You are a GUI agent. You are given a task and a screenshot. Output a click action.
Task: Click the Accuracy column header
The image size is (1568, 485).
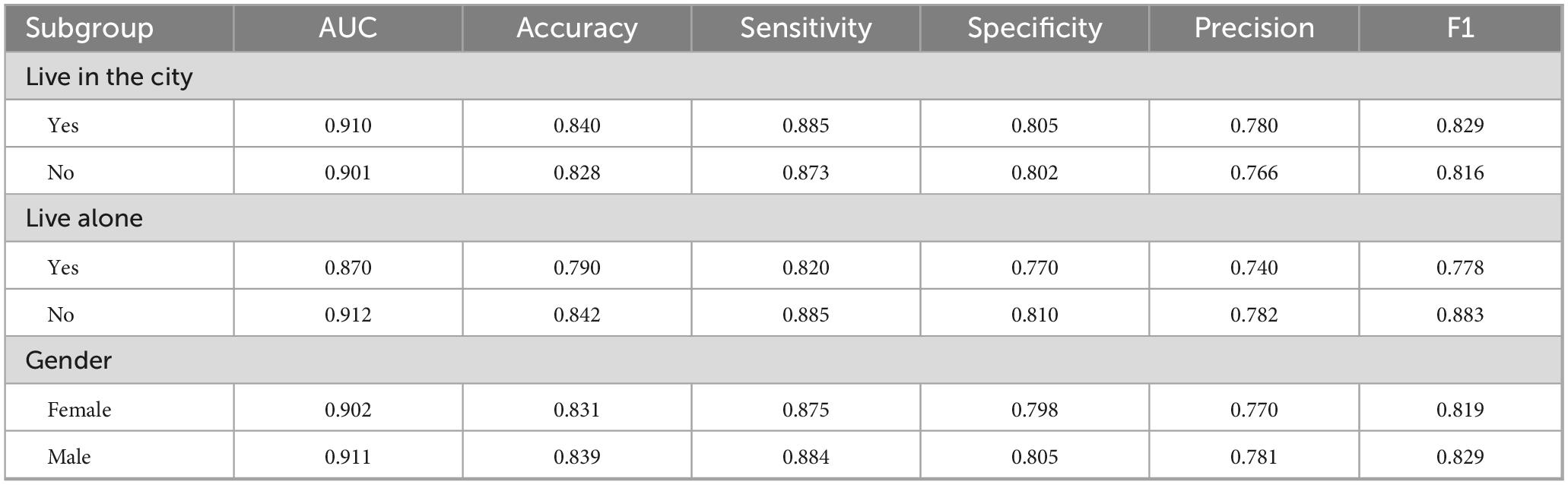coord(576,28)
